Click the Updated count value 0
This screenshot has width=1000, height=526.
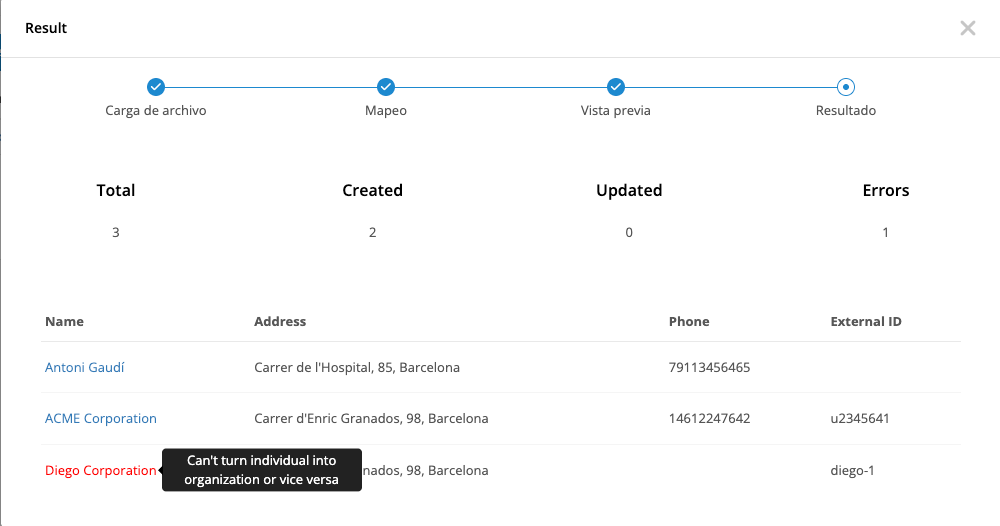629,232
